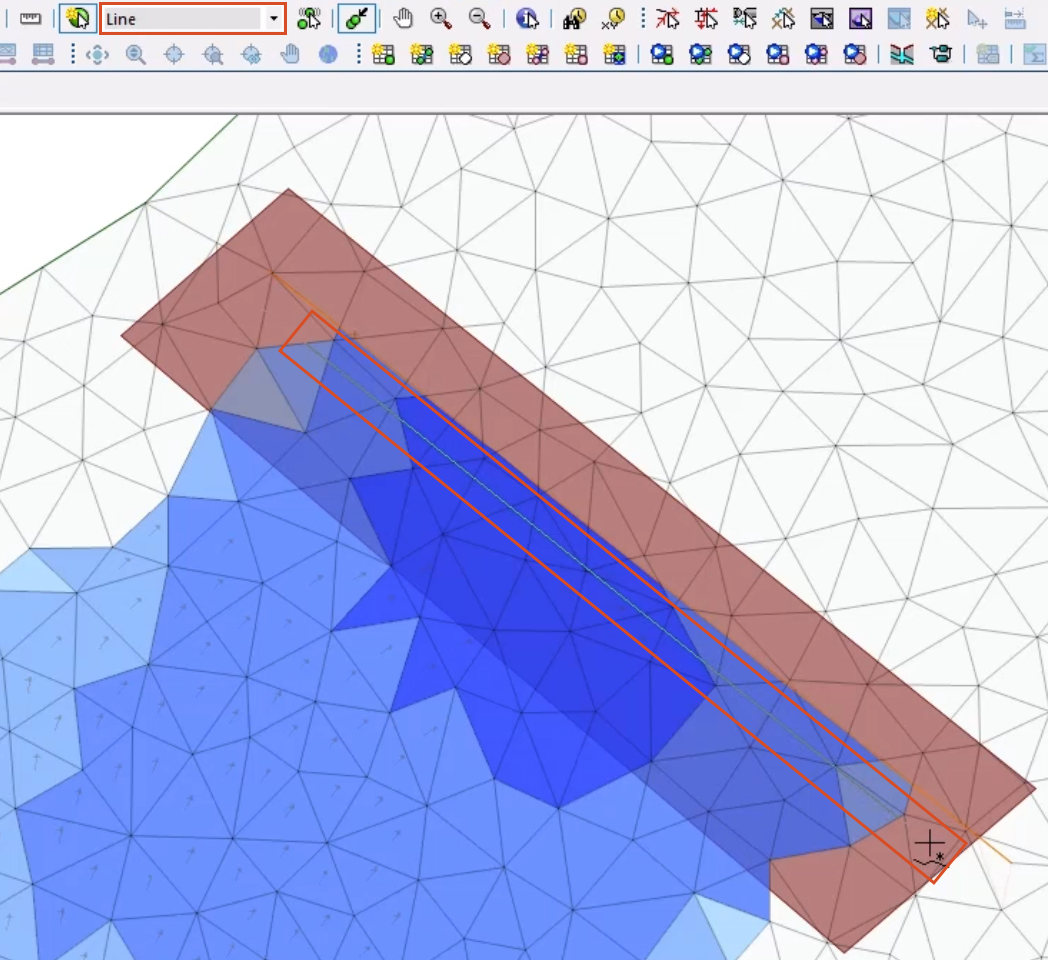Open the binoculars with clock find tool
Image resolution: width=1048 pixels, height=960 pixels.
pos(574,19)
